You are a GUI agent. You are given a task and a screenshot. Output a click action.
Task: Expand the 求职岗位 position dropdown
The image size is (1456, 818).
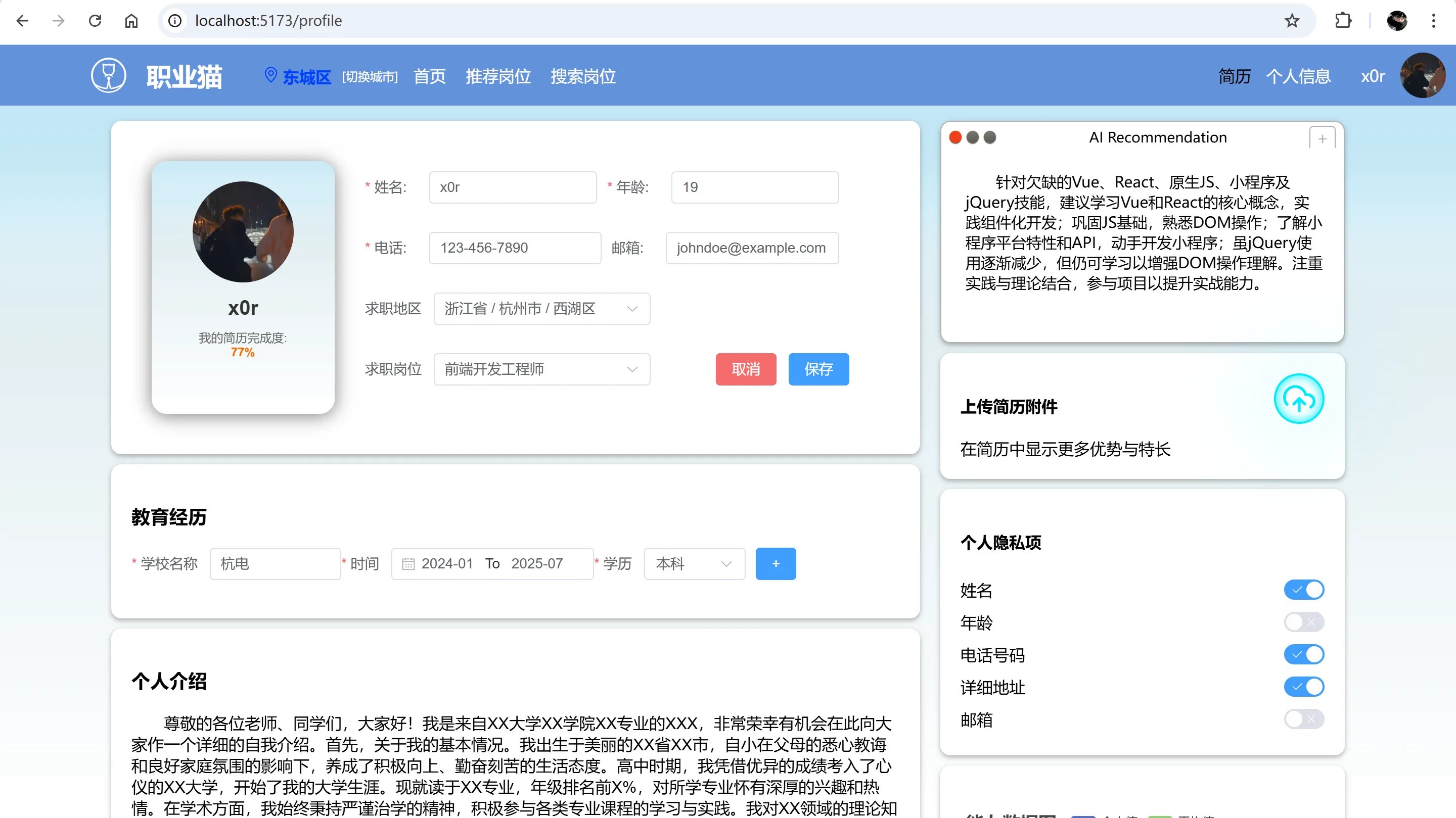(x=541, y=369)
